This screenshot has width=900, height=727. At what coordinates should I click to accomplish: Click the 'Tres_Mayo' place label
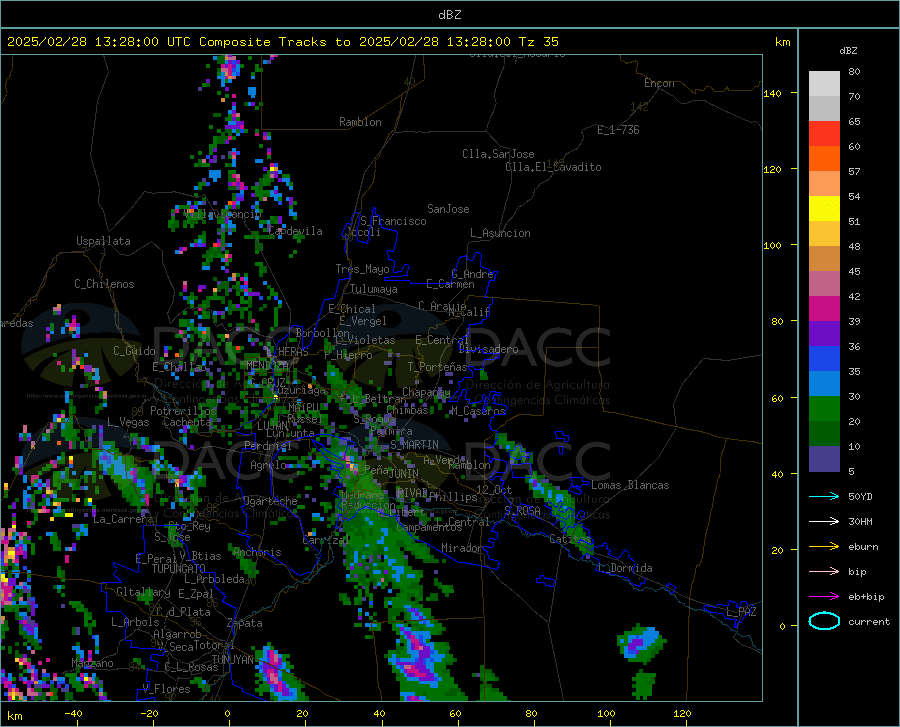click(362, 269)
